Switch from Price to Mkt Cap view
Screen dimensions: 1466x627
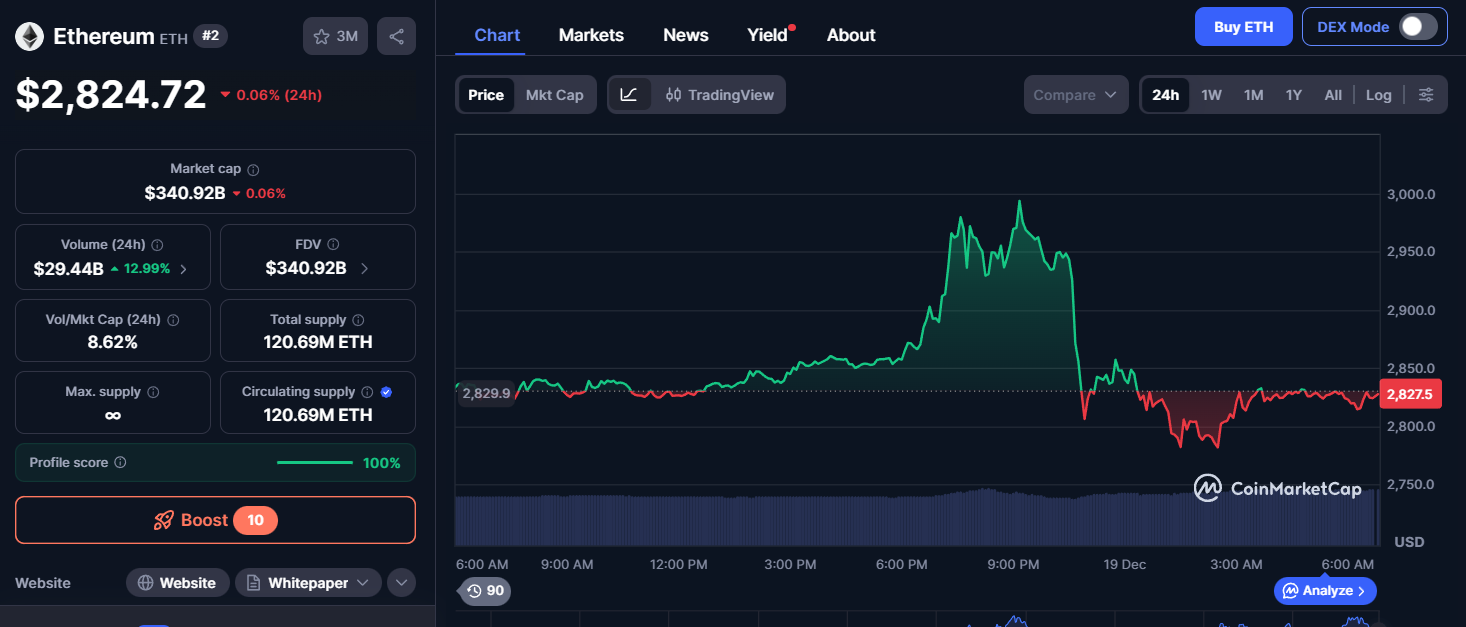pos(555,94)
